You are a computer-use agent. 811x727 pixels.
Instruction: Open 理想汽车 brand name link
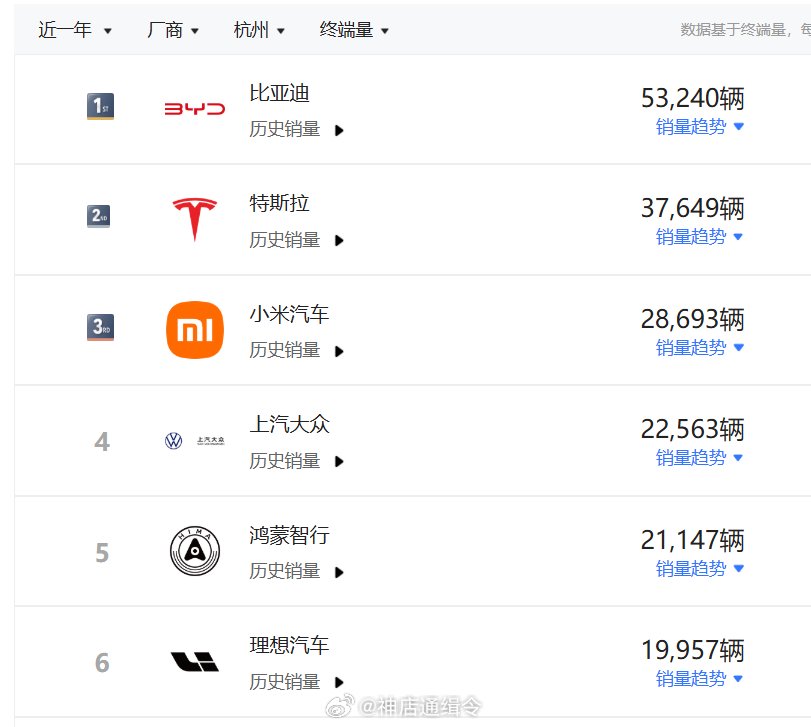click(x=289, y=646)
